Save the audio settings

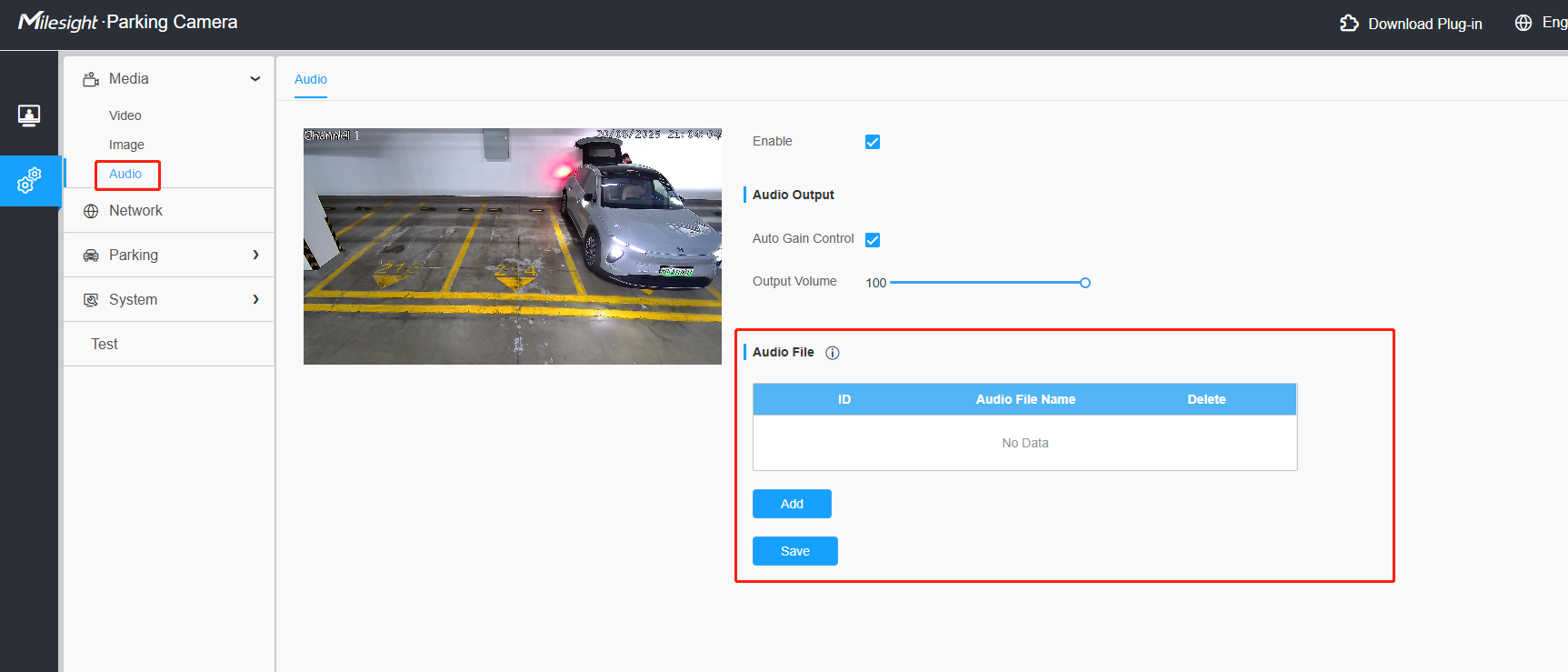[x=795, y=551]
